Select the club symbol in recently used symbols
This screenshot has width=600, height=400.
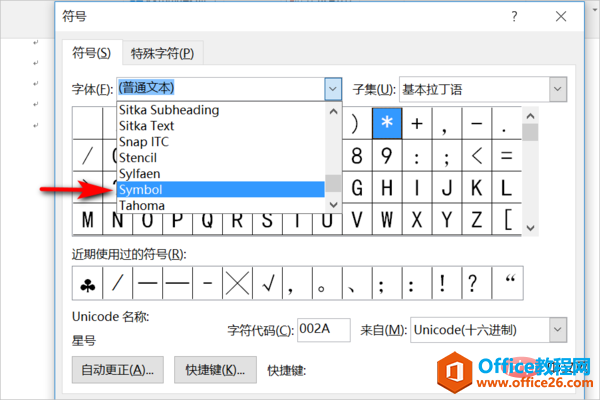coord(88,285)
